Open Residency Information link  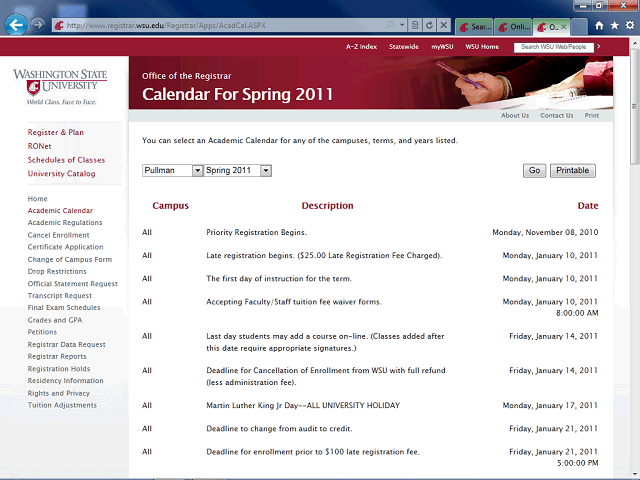coord(65,380)
